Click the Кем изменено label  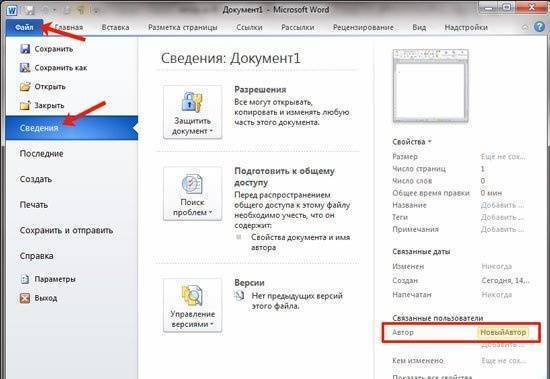[x=418, y=361]
